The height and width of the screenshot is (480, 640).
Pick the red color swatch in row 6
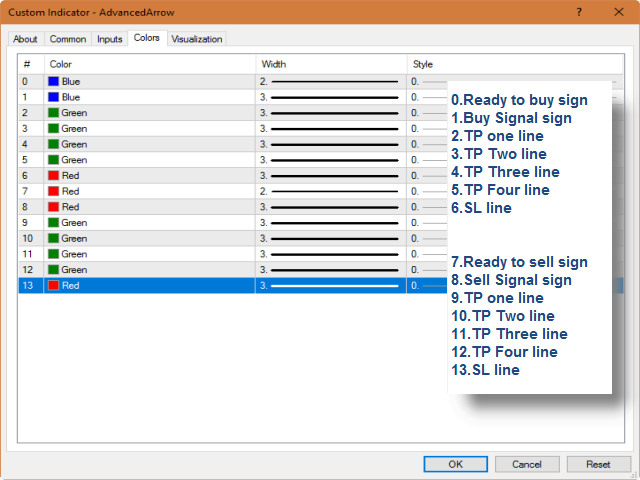pyautogui.click(x=54, y=175)
